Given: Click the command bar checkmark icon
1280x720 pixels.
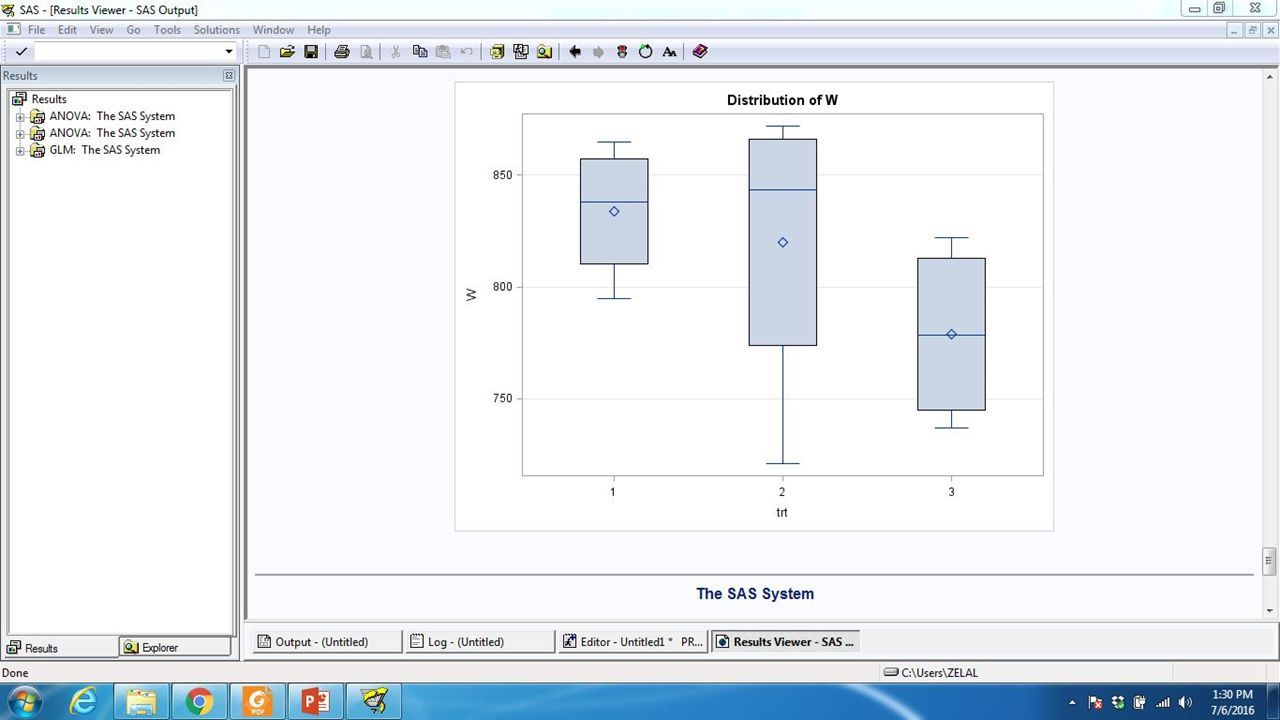Looking at the screenshot, I should tap(21, 51).
